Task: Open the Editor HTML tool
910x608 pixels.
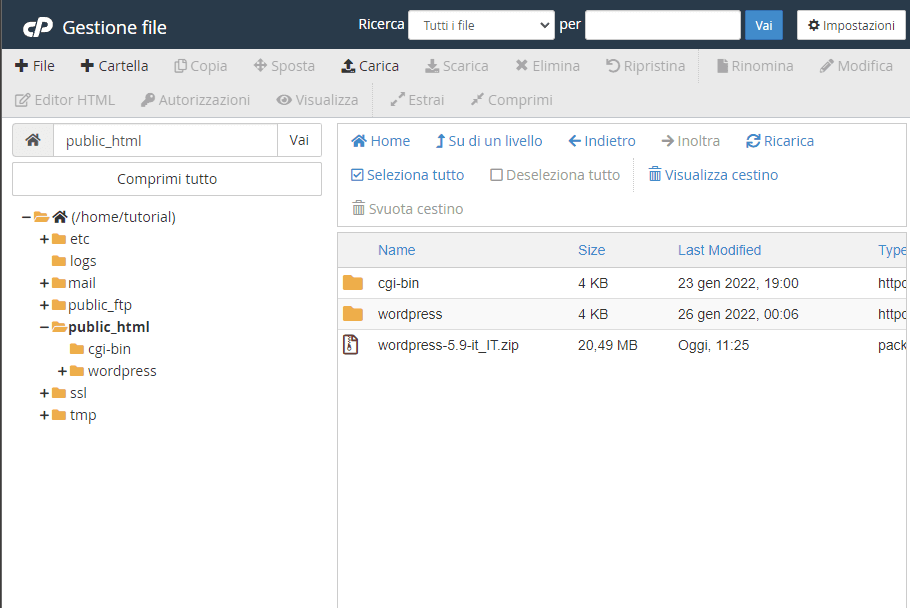Action: (x=65, y=100)
